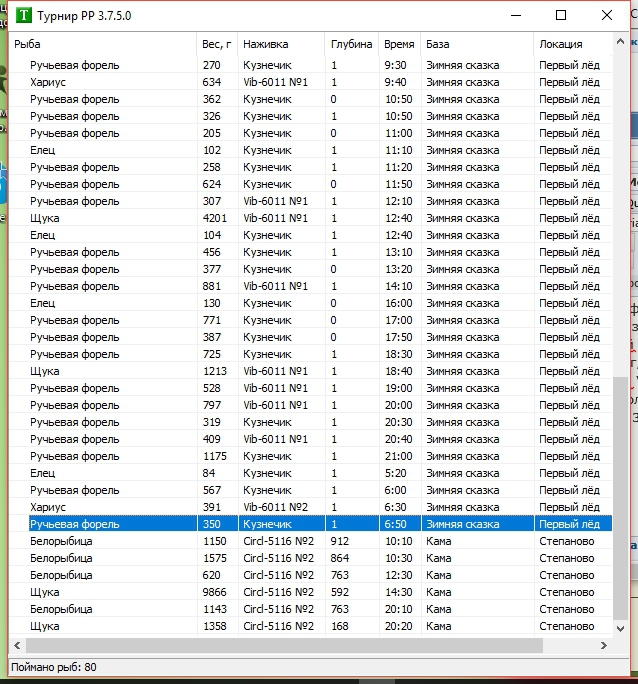Click the vertical scrollbar thumb
This screenshot has width=638, height=684.
[620, 498]
